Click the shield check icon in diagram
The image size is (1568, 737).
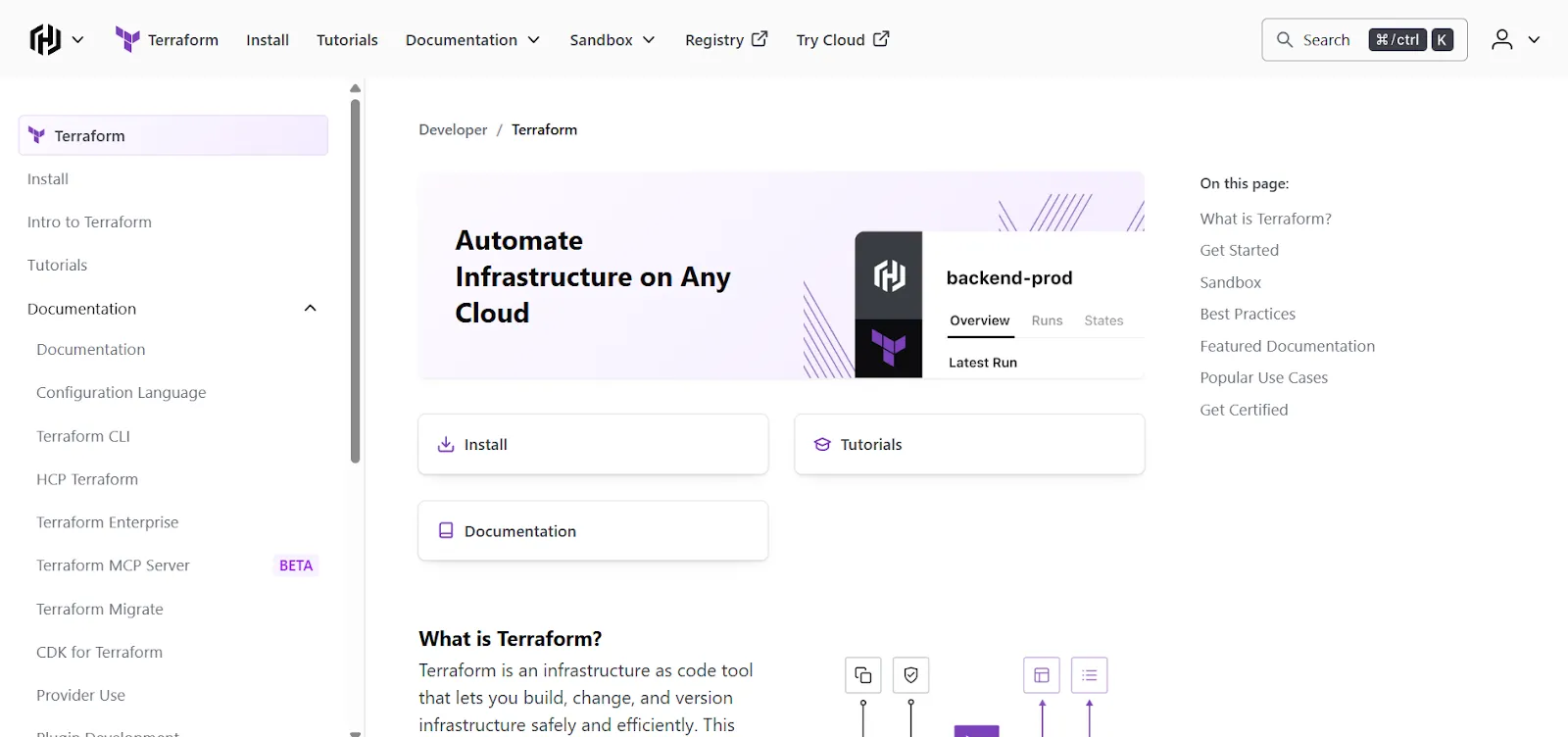pos(911,675)
